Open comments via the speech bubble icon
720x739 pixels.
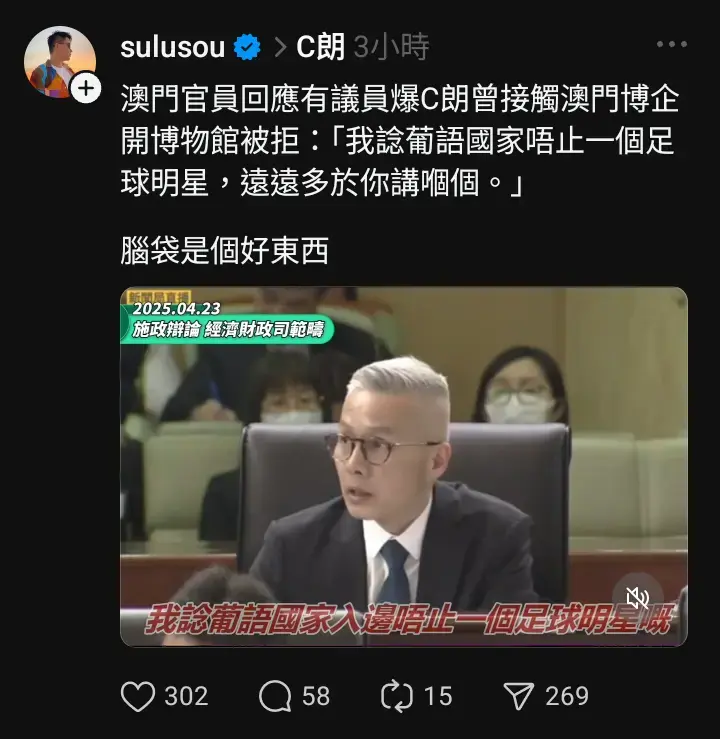275,696
